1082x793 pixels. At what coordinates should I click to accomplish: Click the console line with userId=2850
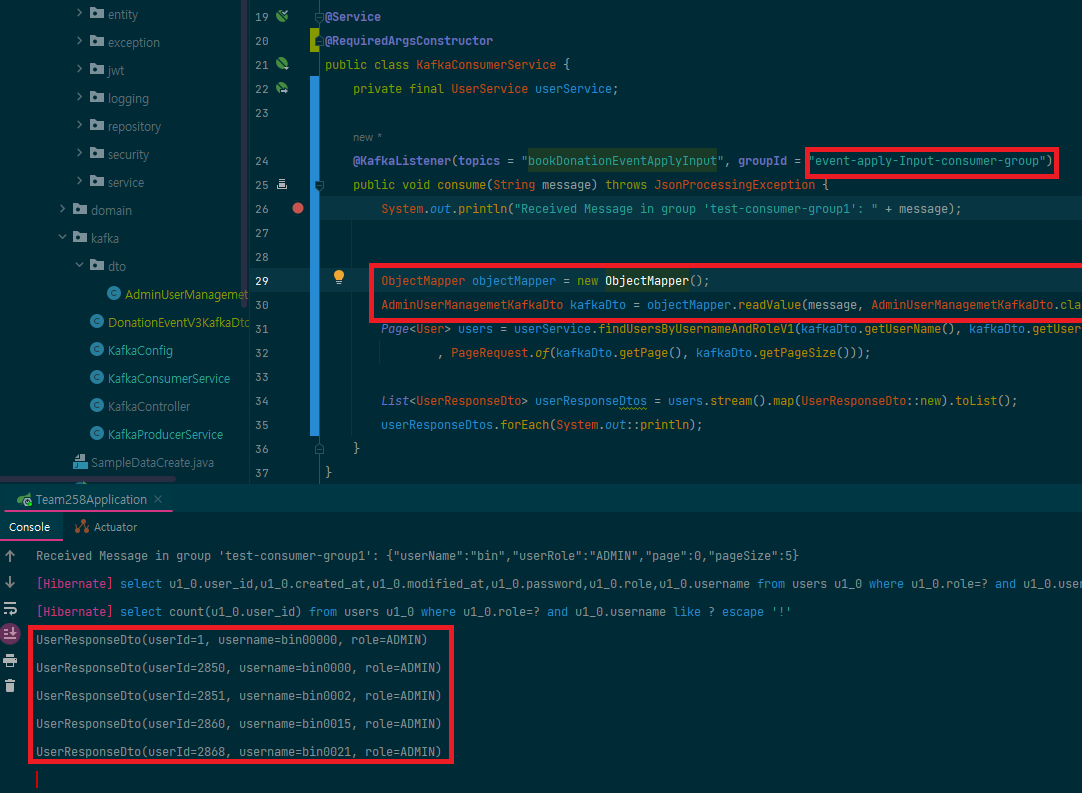coord(238,667)
